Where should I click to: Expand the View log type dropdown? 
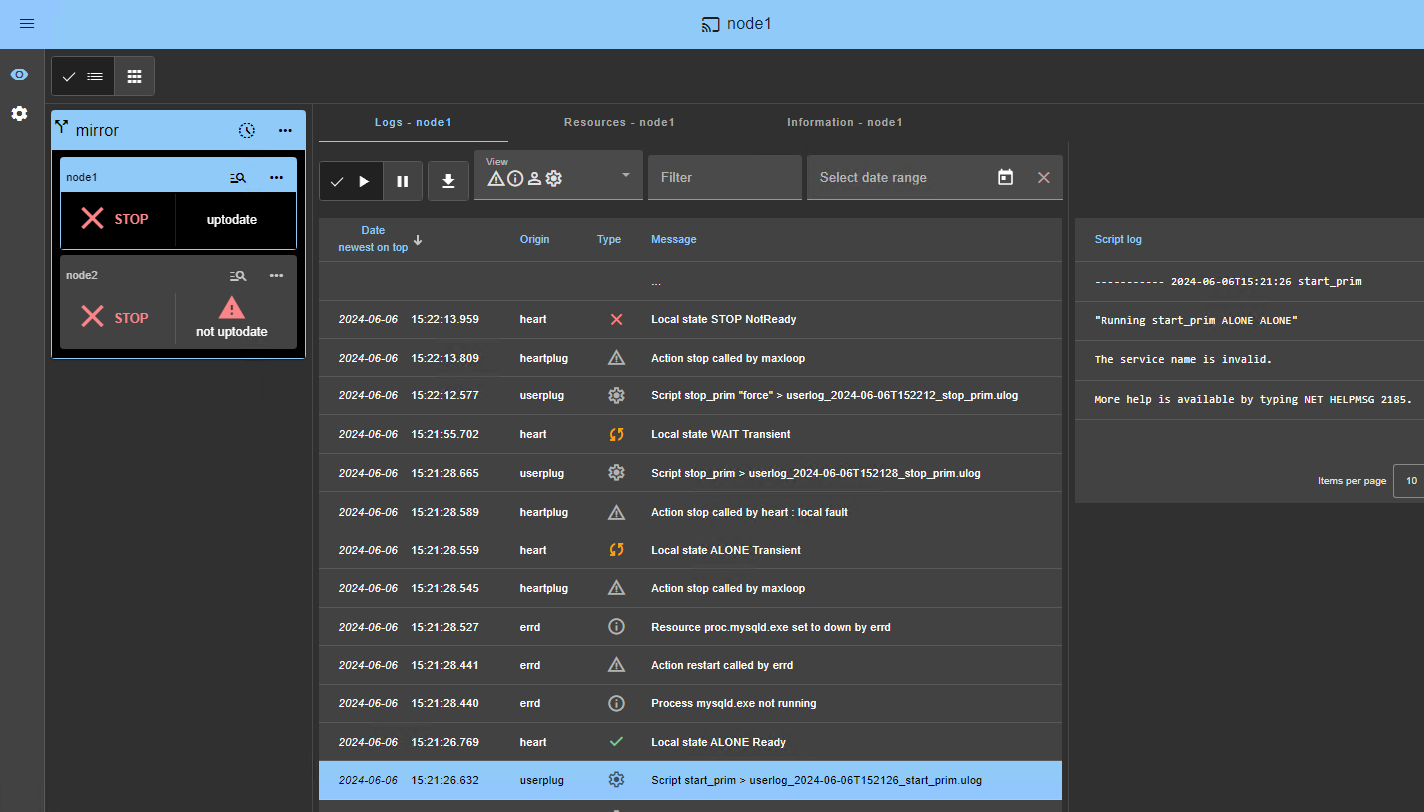(x=626, y=176)
